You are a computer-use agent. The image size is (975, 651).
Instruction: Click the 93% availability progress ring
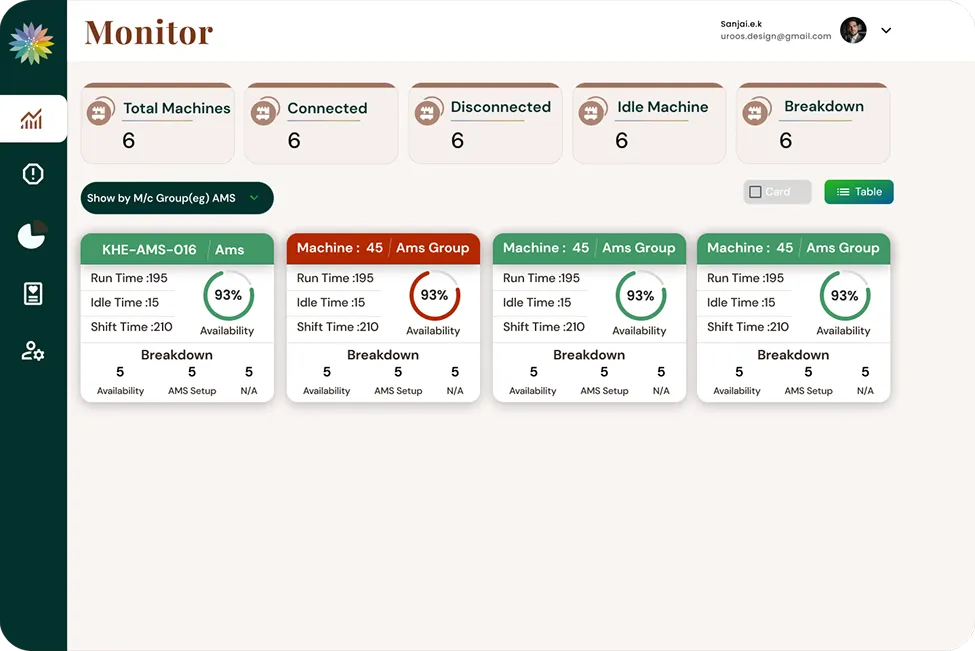click(x=228, y=296)
